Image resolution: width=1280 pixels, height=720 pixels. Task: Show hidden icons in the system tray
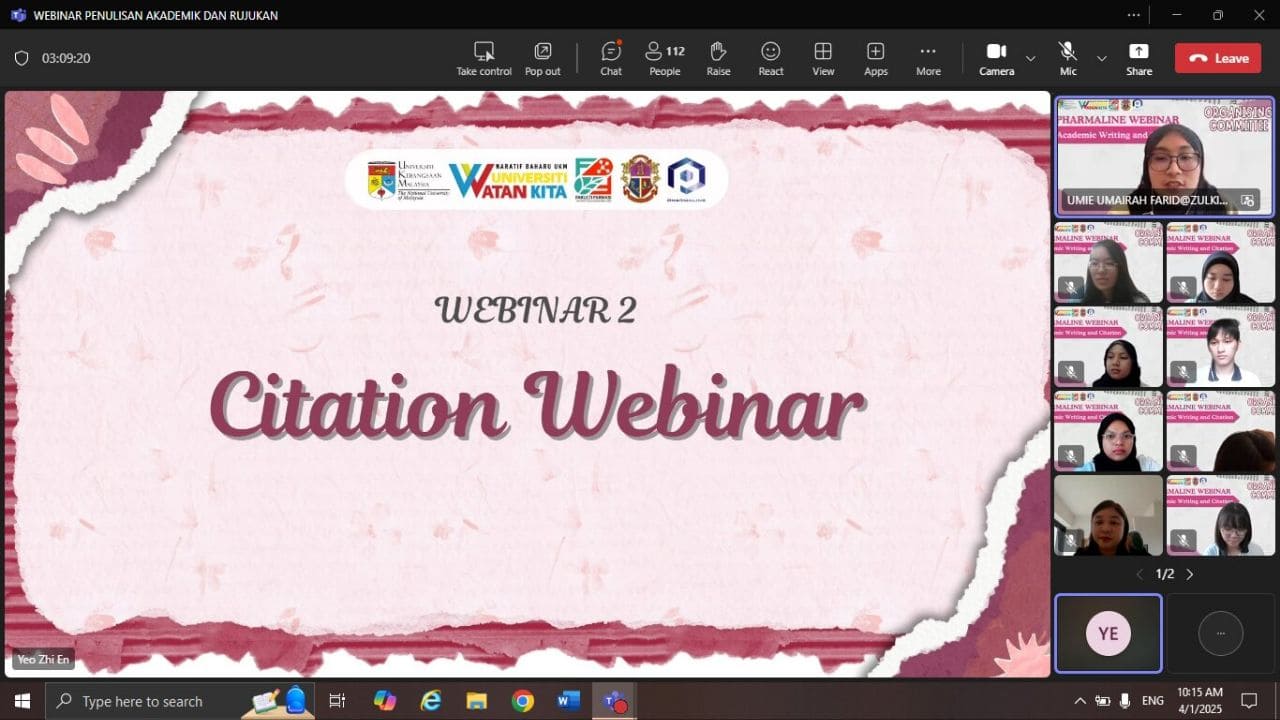(1080, 701)
